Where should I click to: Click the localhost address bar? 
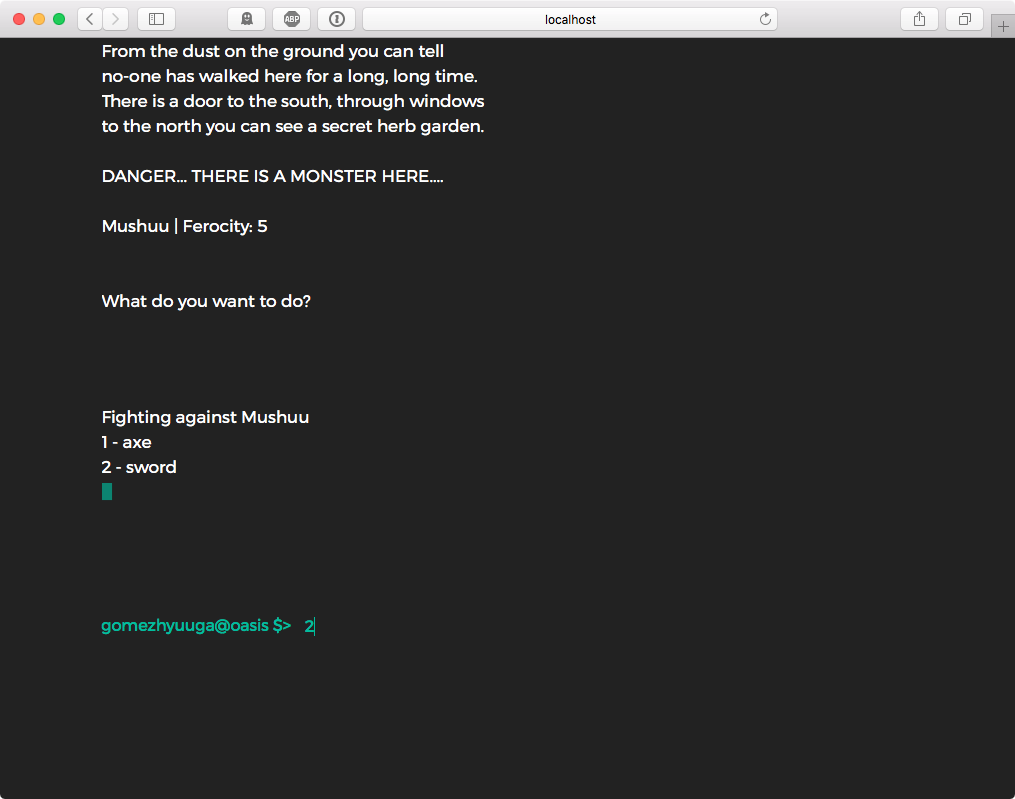[x=570, y=19]
